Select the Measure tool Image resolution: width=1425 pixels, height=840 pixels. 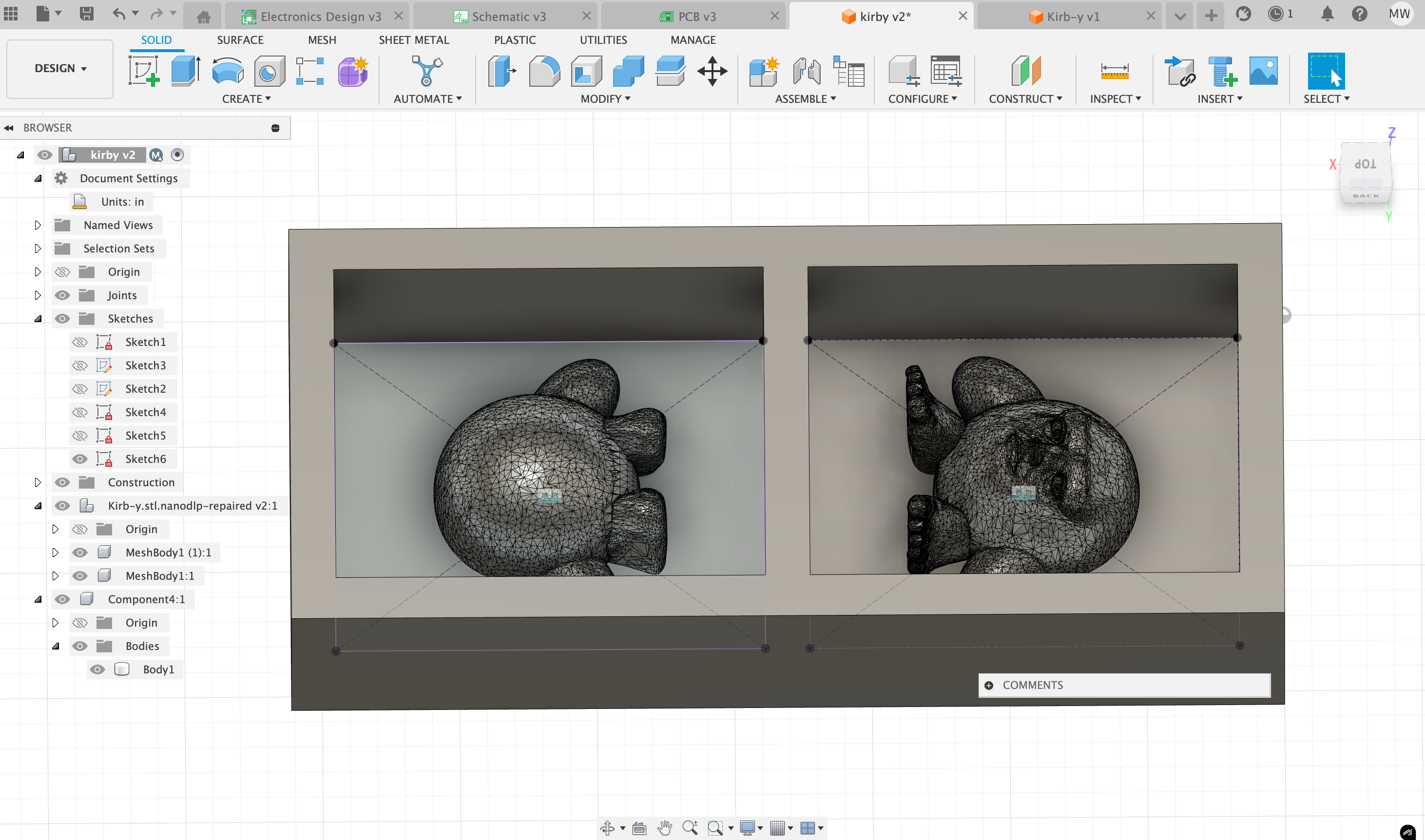click(x=1115, y=71)
